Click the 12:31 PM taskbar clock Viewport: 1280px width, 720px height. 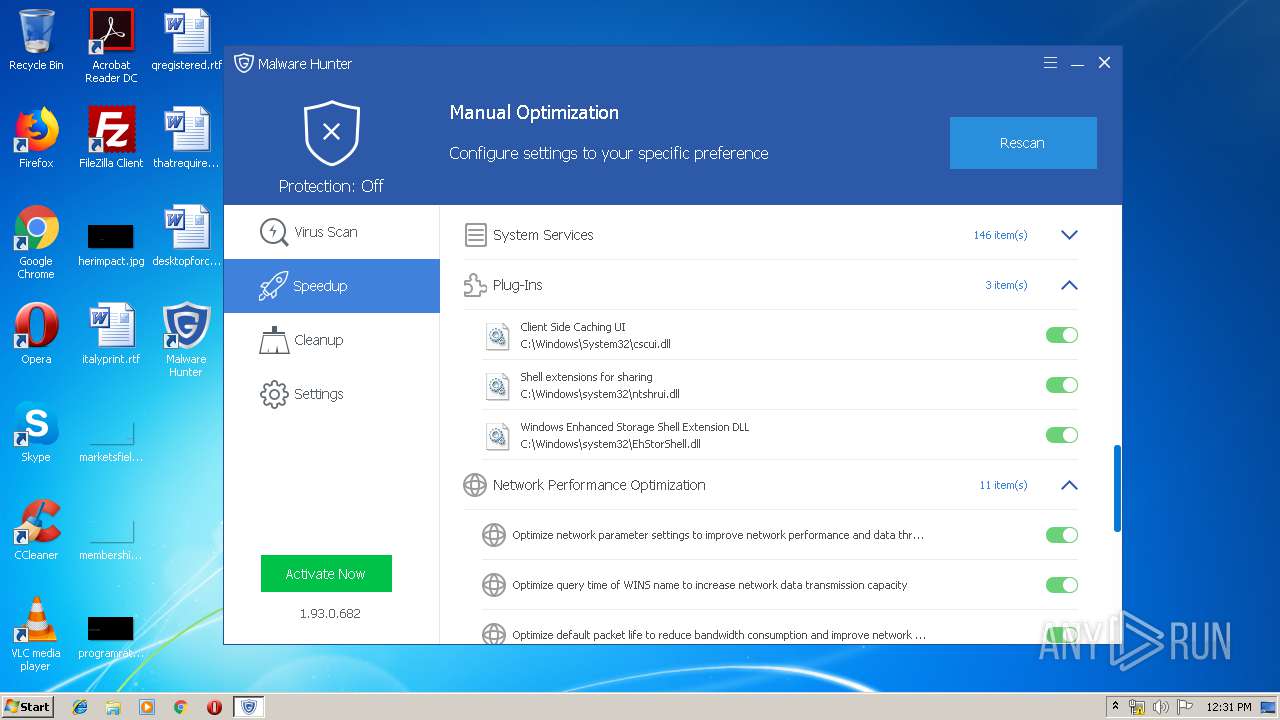tap(1230, 707)
